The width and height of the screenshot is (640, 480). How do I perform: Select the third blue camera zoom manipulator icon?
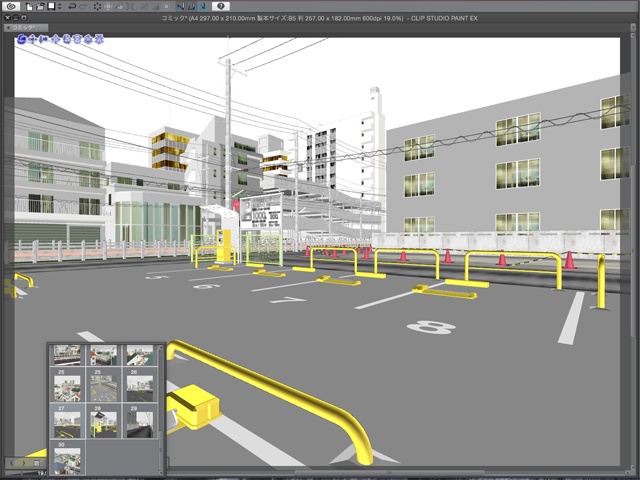(x=41, y=39)
